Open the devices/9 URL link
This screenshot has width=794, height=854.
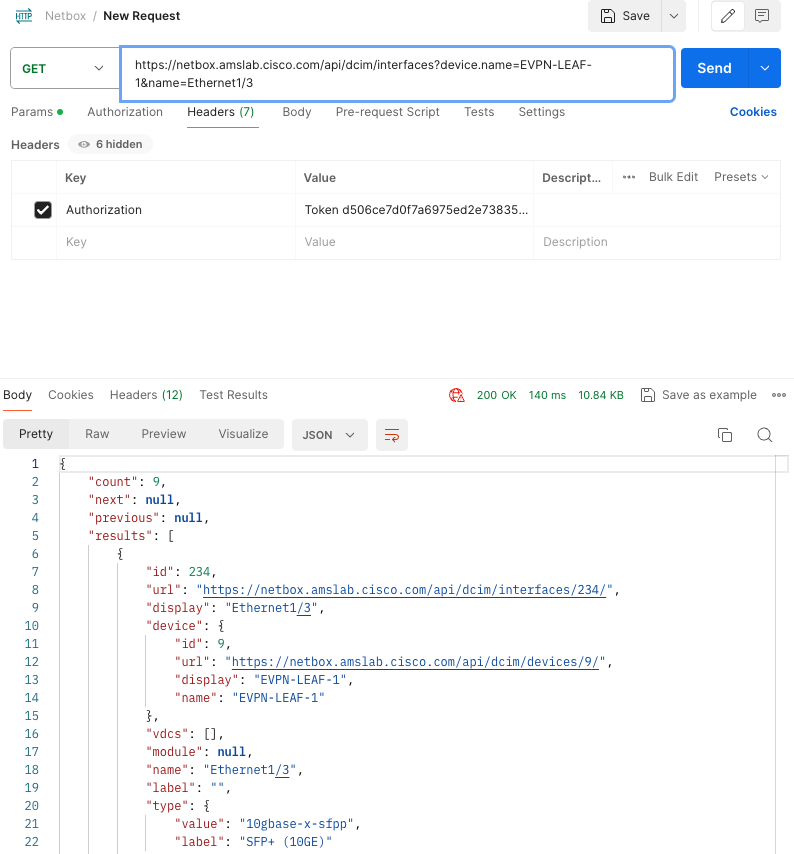(x=415, y=662)
